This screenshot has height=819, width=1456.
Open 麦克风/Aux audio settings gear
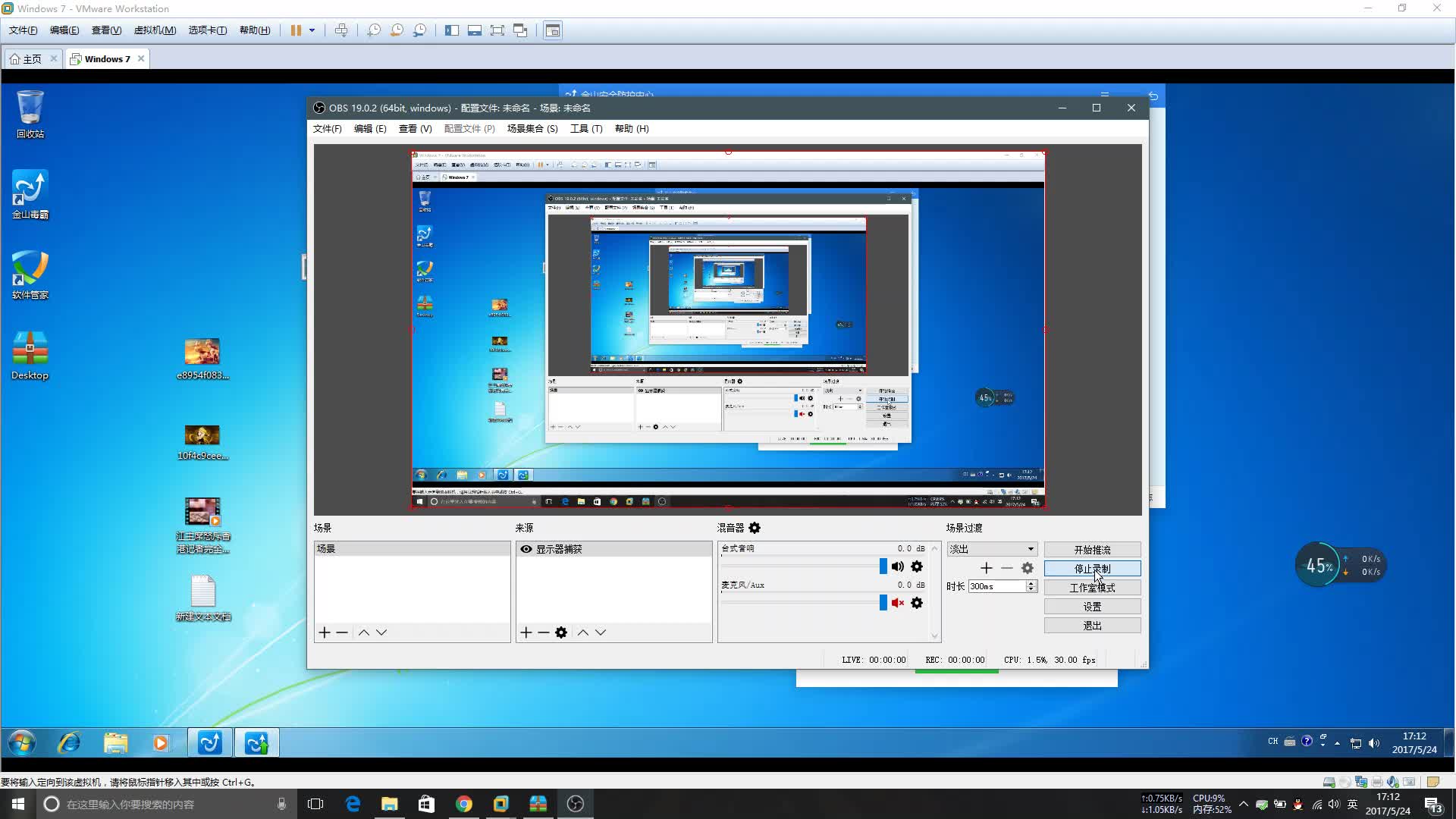point(917,603)
